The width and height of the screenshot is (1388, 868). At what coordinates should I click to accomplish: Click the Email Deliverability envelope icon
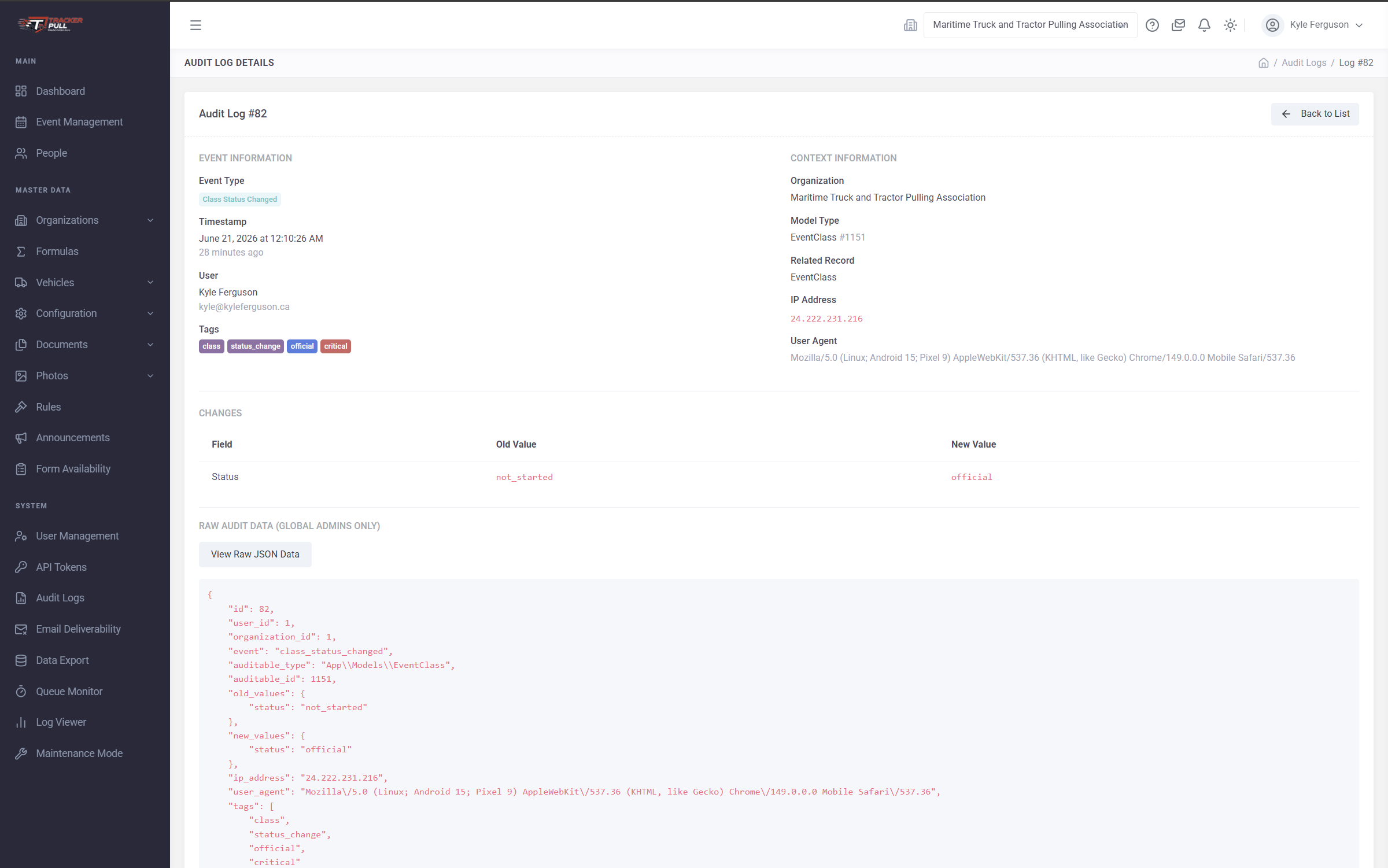click(x=21, y=629)
